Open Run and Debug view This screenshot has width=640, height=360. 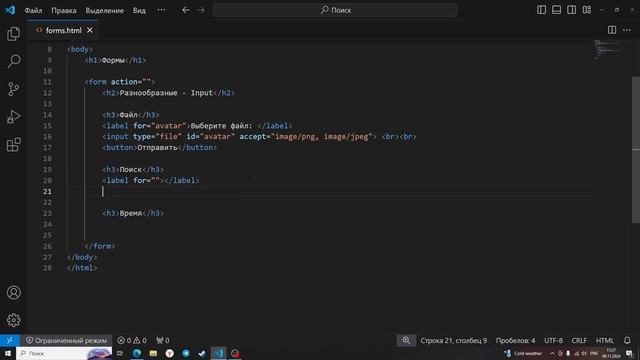coord(13,117)
